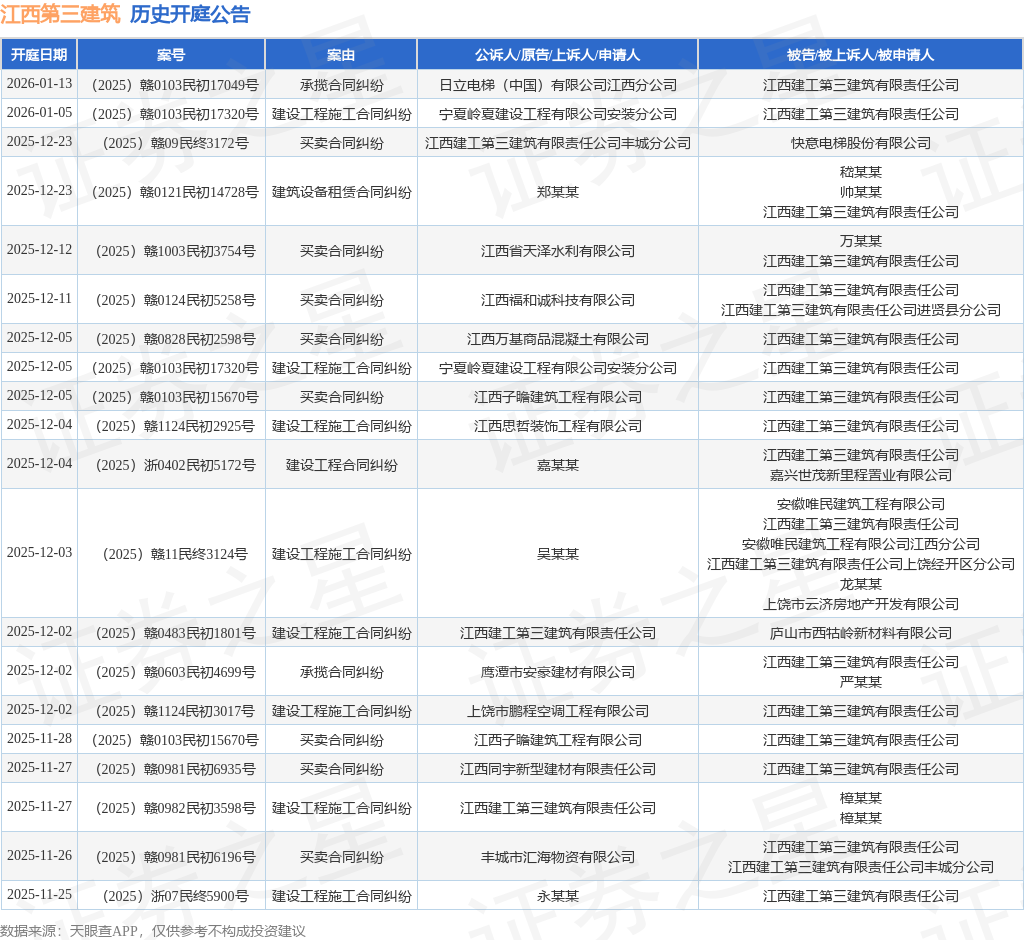Click plaintiff 江西同宇新型建材有限责任公司
This screenshot has width=1024, height=940.
558,769
